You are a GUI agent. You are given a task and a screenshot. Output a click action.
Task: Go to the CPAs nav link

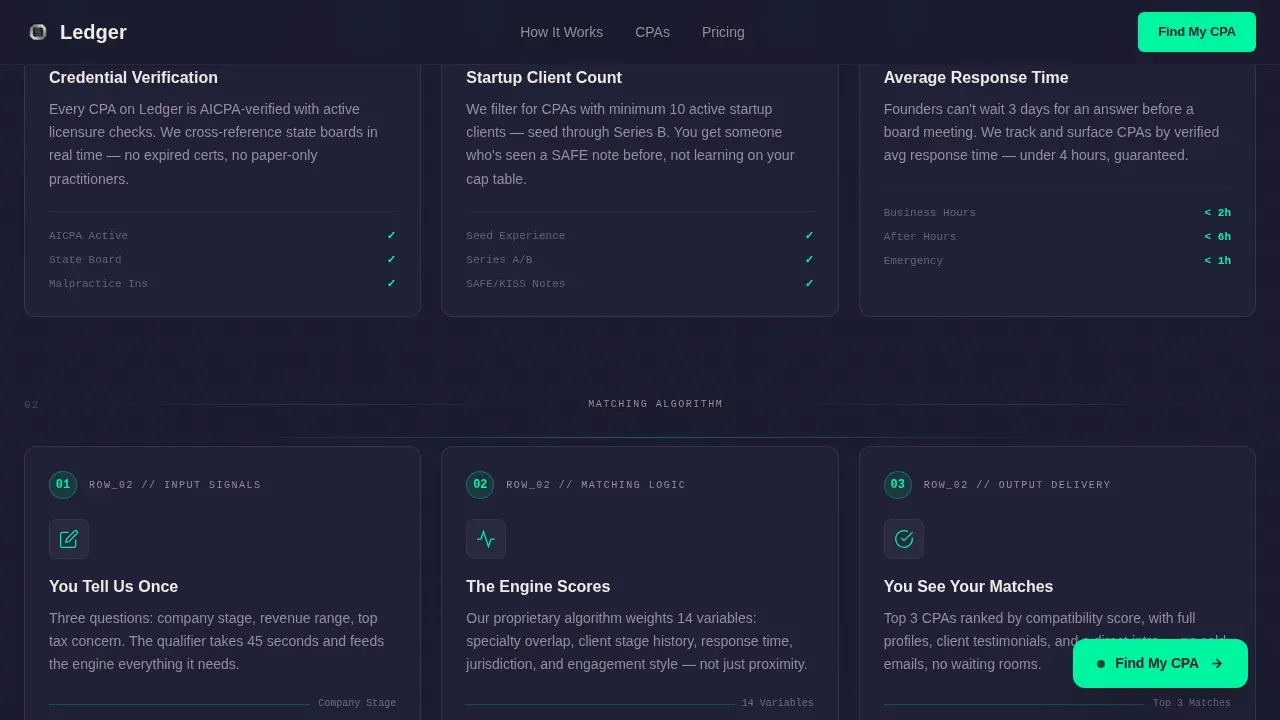[652, 32]
